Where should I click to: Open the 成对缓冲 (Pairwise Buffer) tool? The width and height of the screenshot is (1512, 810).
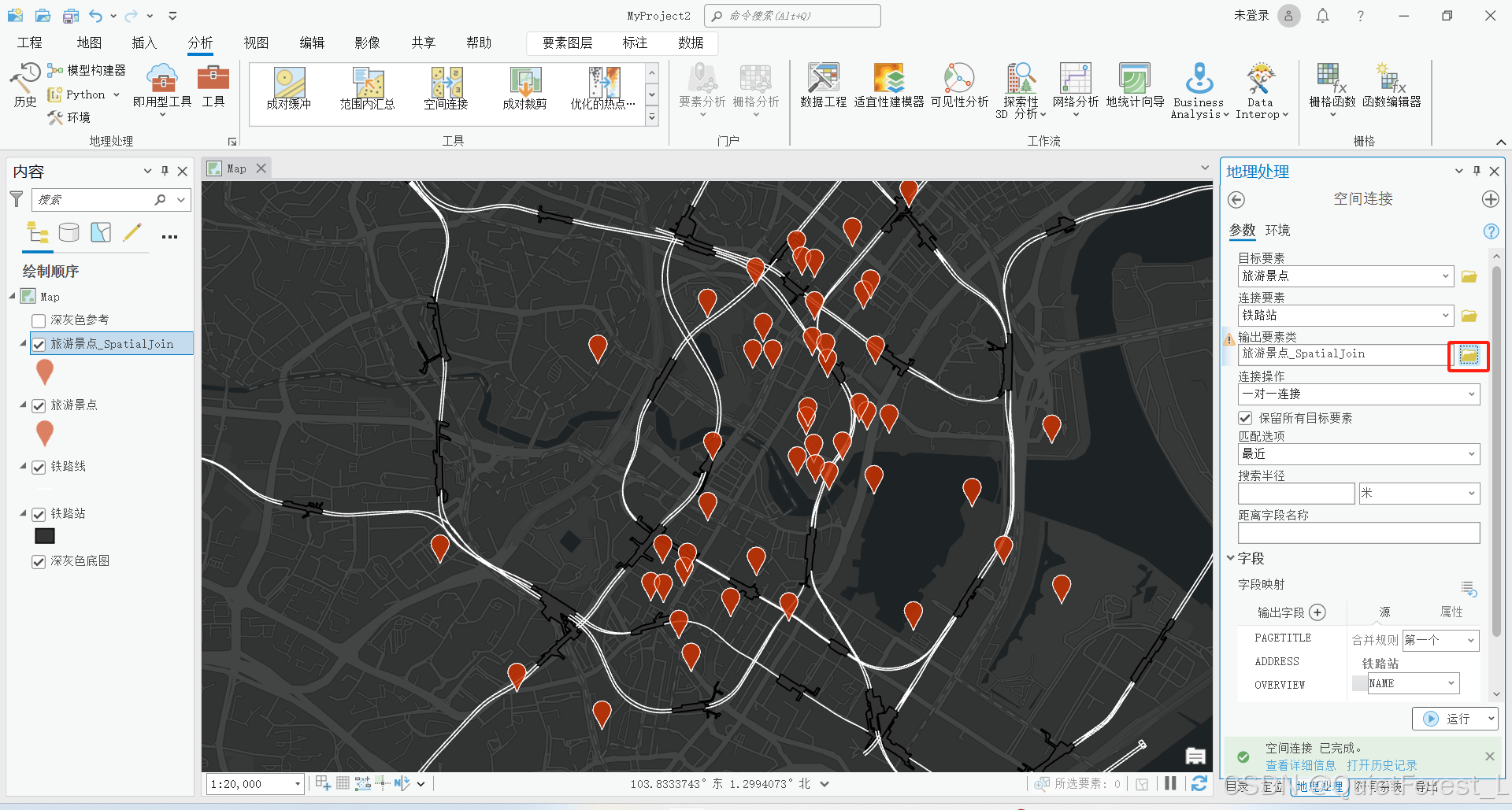[289, 88]
